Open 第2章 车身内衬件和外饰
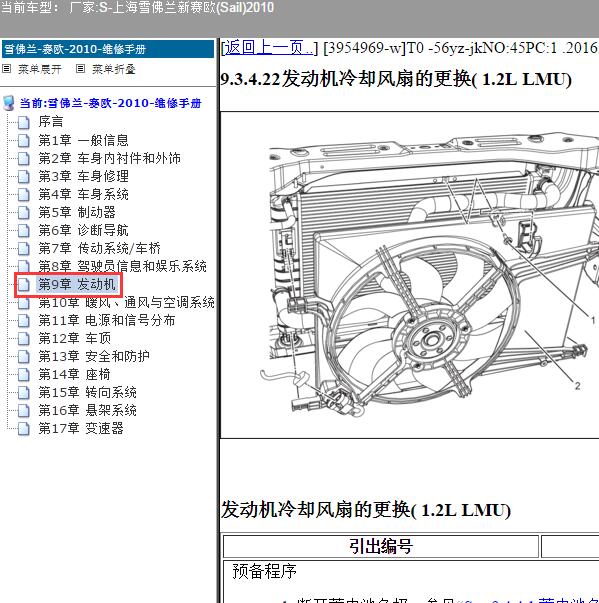The image size is (599, 603). pos(110,158)
